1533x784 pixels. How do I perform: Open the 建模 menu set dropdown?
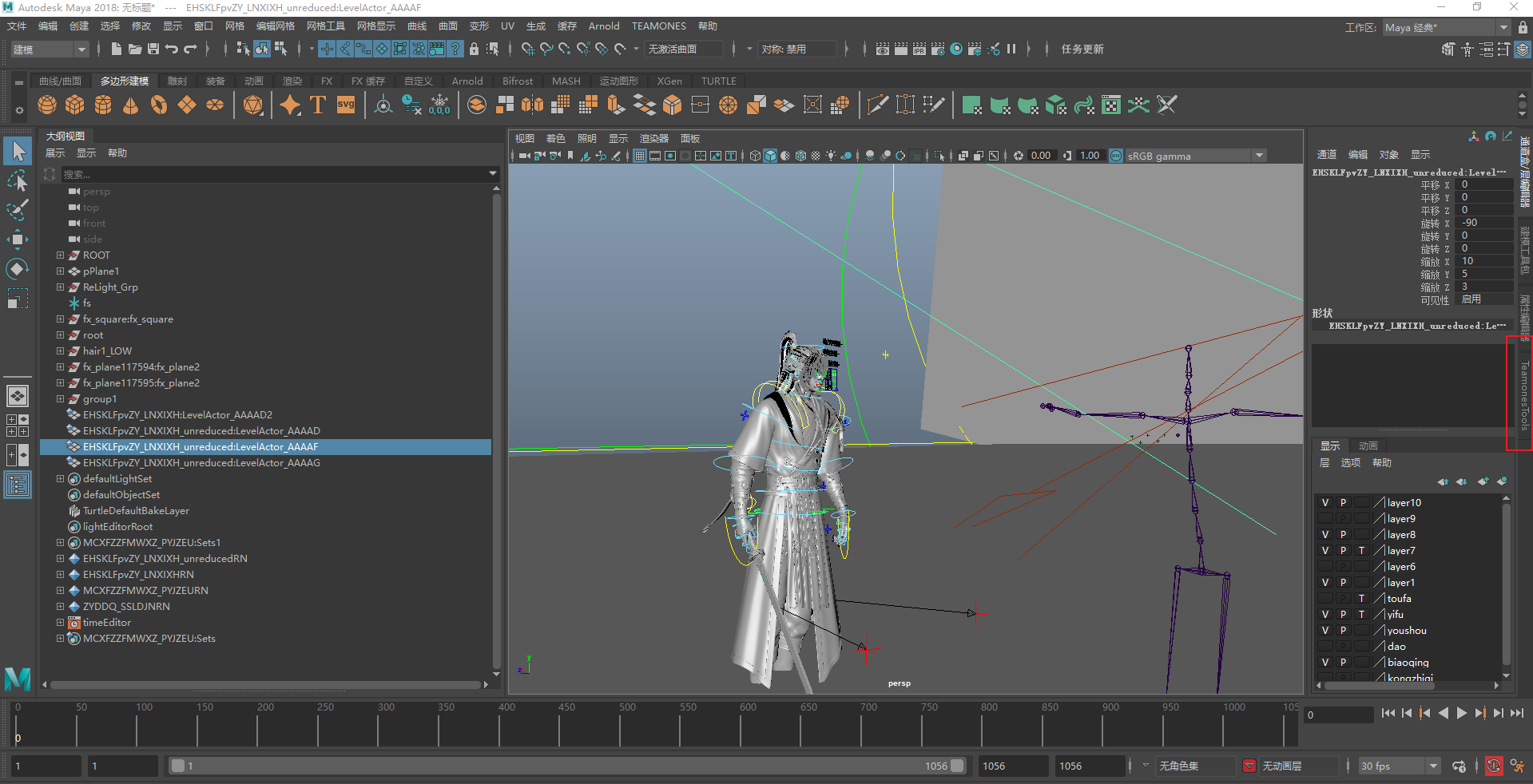(x=50, y=49)
